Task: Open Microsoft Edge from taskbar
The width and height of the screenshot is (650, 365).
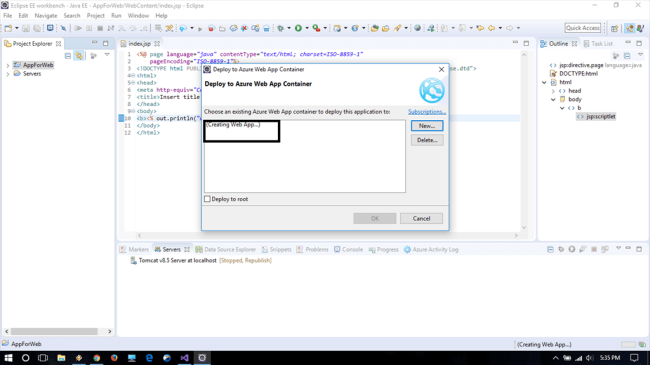Action: pos(149,358)
